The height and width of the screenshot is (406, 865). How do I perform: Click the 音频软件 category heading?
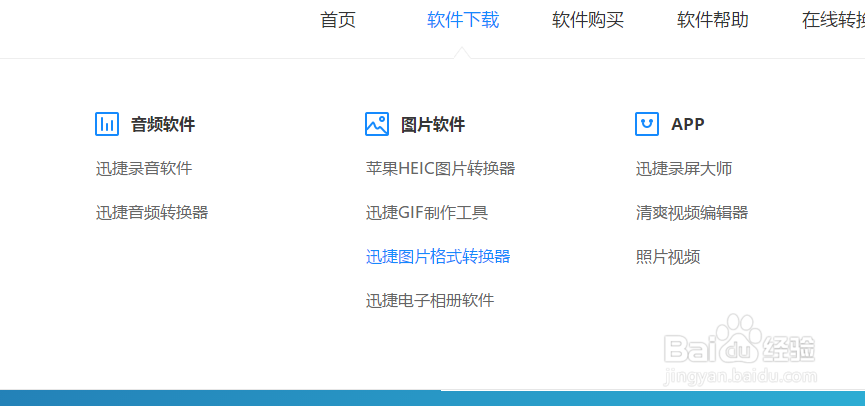[x=163, y=124]
